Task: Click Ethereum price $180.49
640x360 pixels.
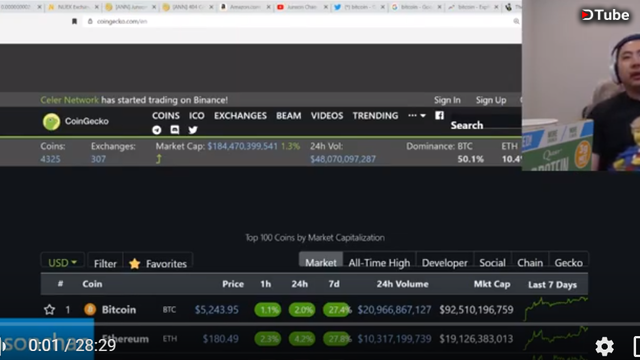Action: tap(221, 339)
